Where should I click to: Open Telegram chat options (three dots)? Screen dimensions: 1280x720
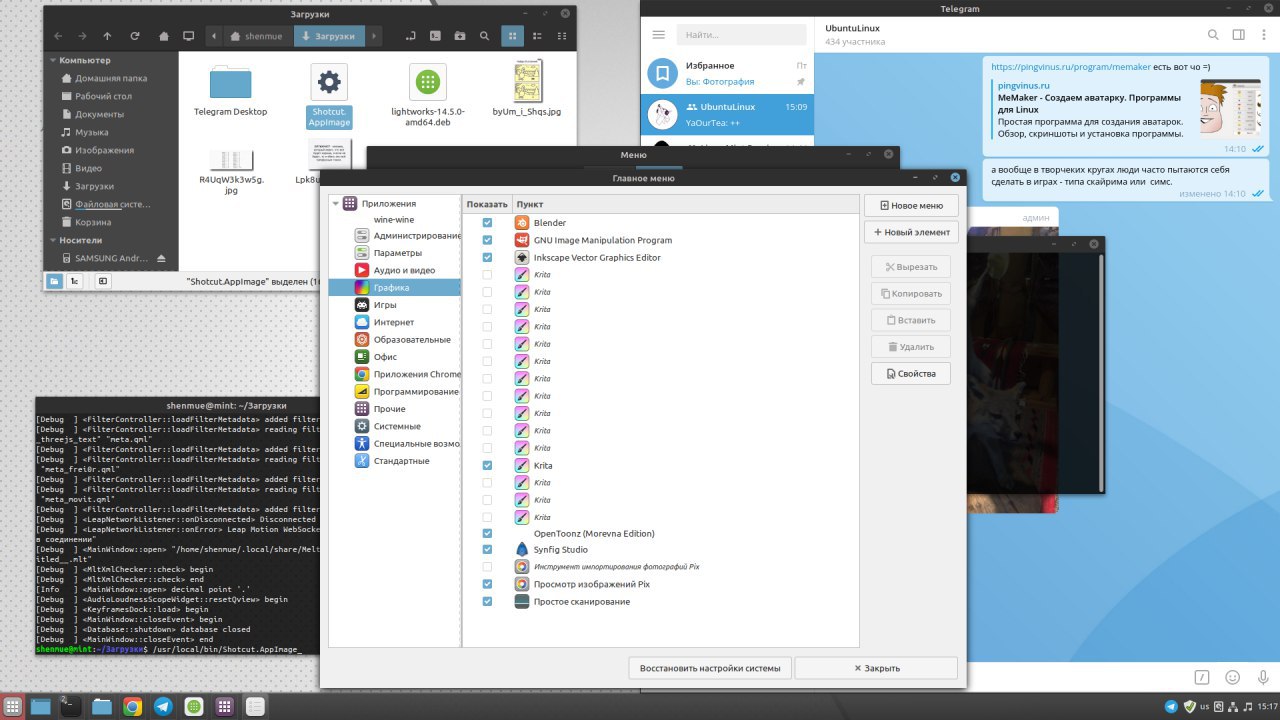[x=1263, y=35]
